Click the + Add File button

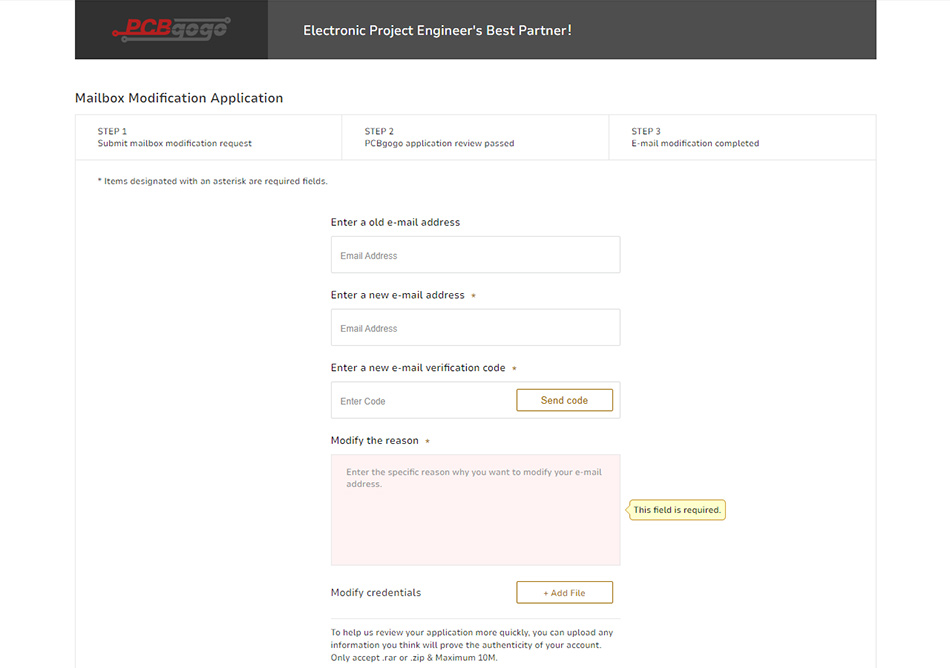tap(565, 592)
